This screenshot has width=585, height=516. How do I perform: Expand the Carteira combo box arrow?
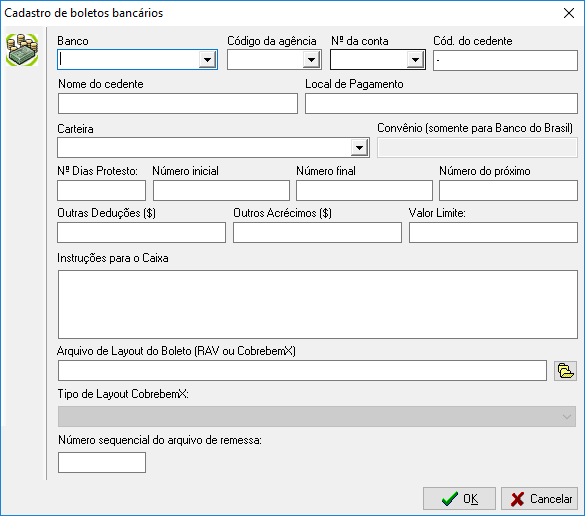pyautogui.click(x=359, y=148)
